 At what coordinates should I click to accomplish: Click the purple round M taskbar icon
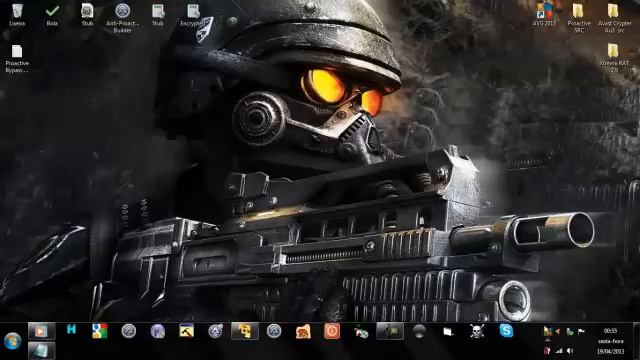(158, 331)
